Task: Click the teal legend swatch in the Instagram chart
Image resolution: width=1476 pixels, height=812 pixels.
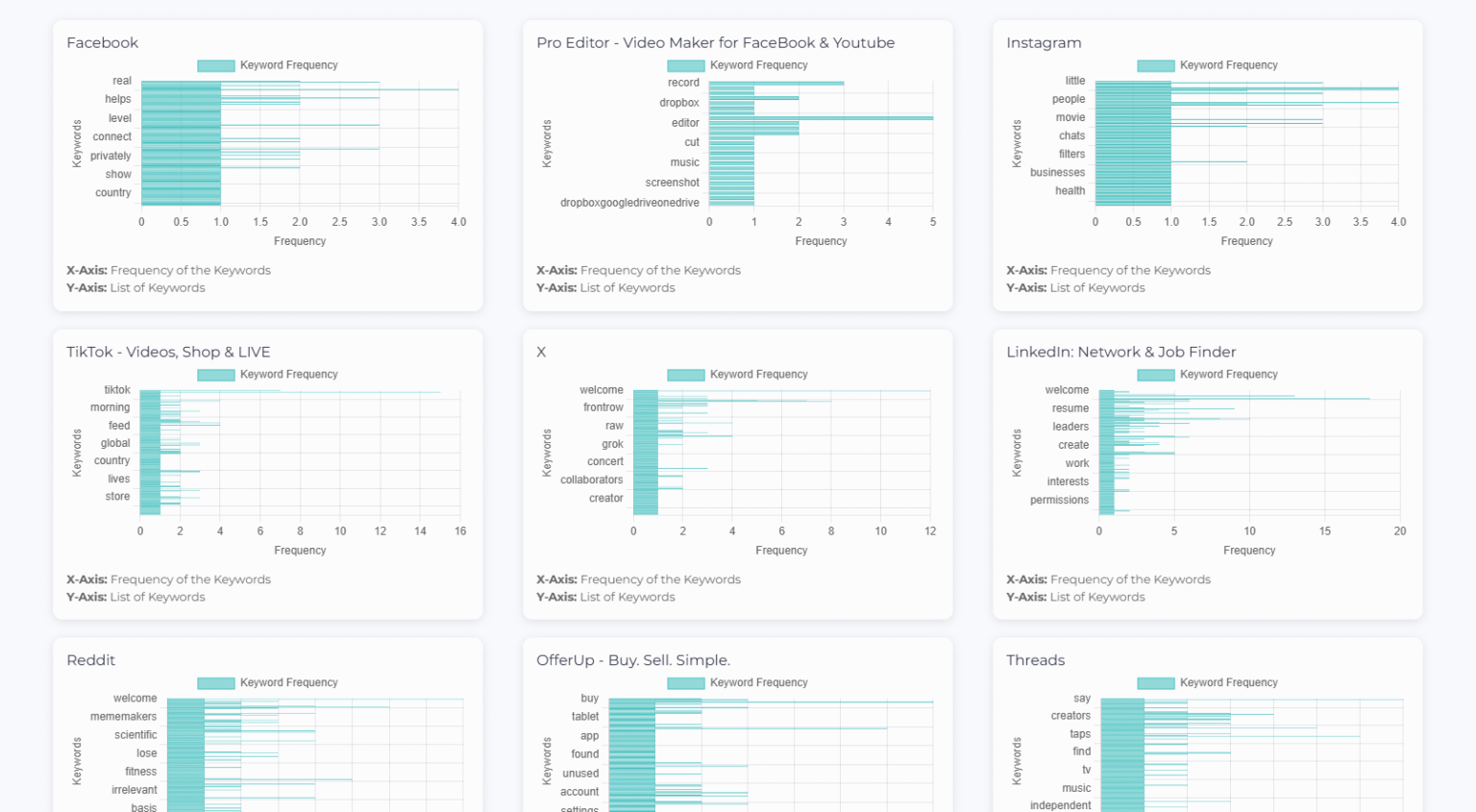Action: coord(1156,65)
